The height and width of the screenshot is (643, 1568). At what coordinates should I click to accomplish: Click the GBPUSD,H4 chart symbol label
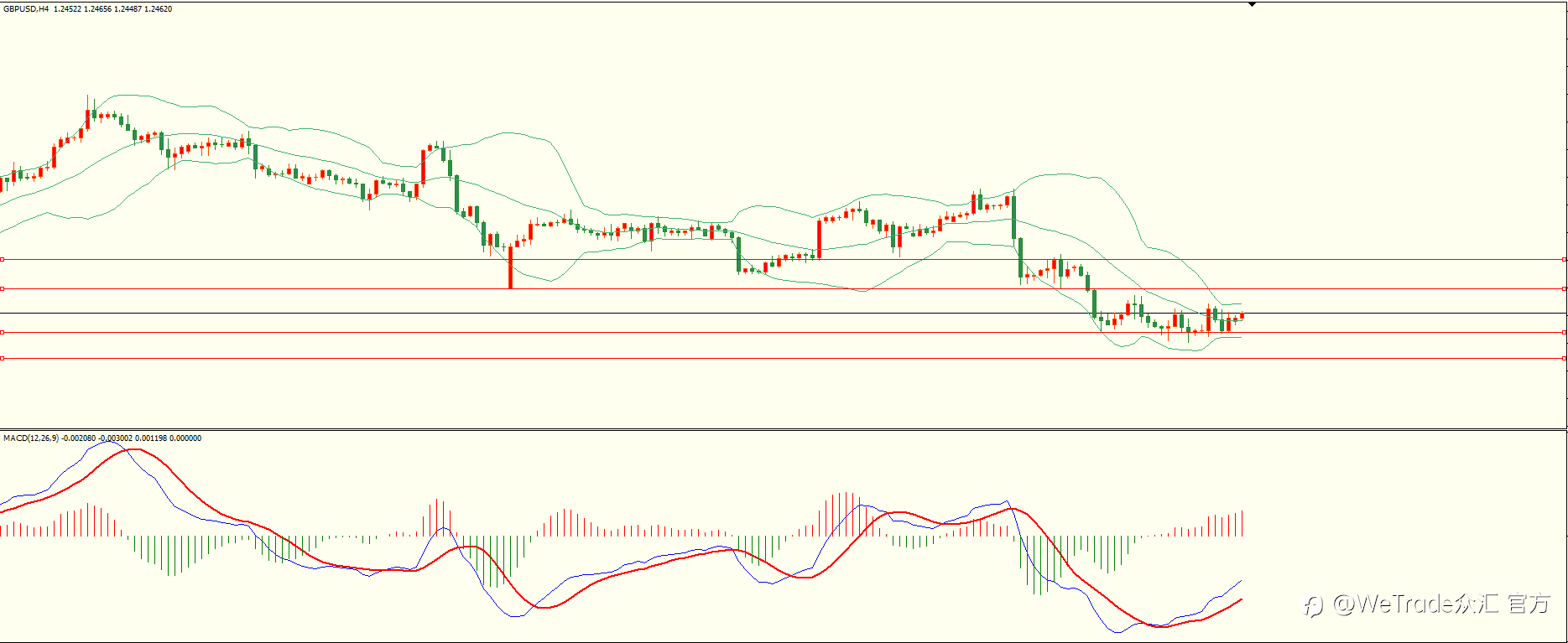26,9
